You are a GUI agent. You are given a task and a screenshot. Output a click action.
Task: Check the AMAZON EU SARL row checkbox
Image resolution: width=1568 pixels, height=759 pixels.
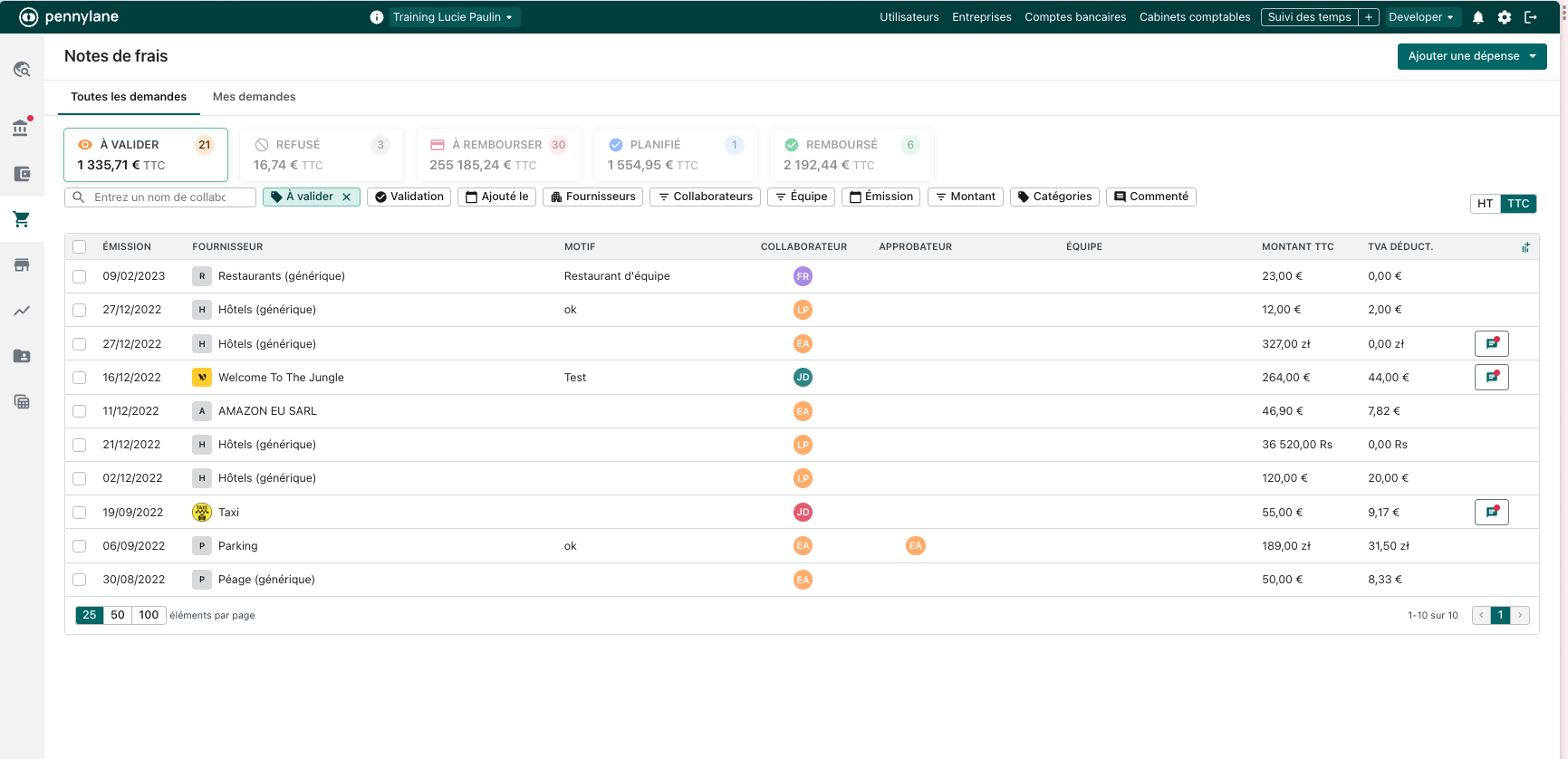[80, 411]
